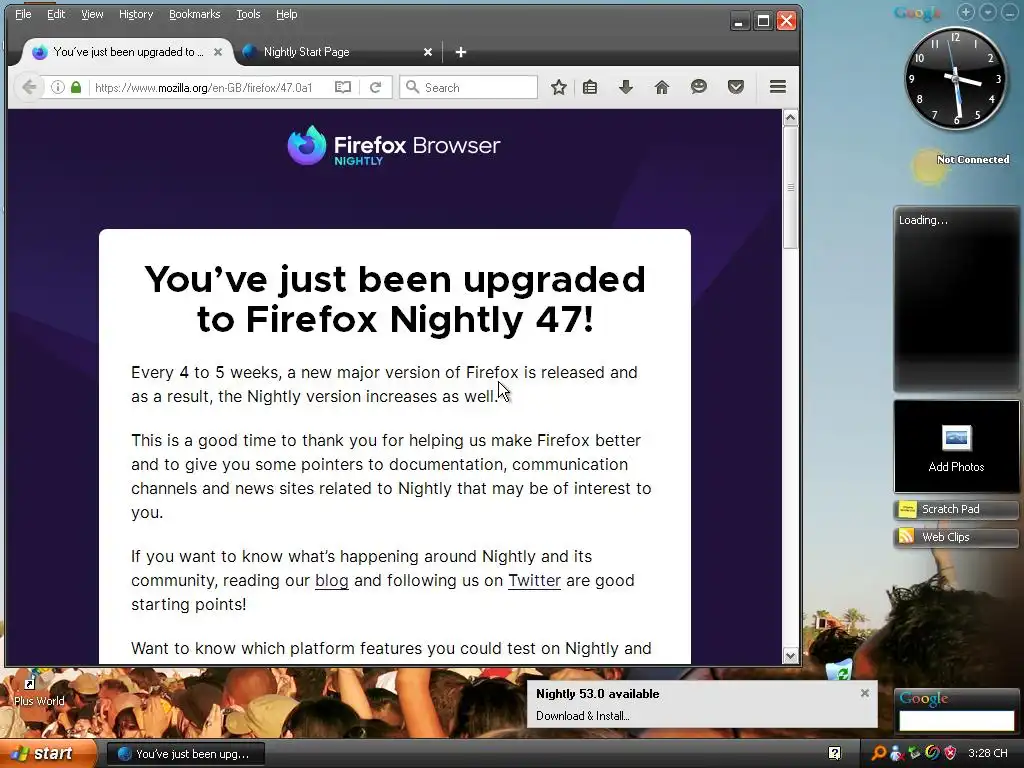Go to the Home page icon
Screen dimensions: 1024x768
pos(662,87)
